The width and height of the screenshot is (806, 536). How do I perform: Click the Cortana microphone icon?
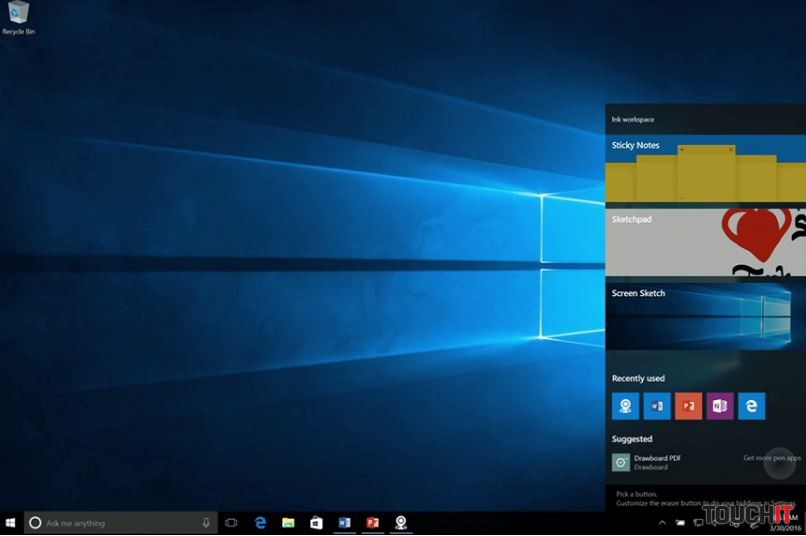pos(206,523)
